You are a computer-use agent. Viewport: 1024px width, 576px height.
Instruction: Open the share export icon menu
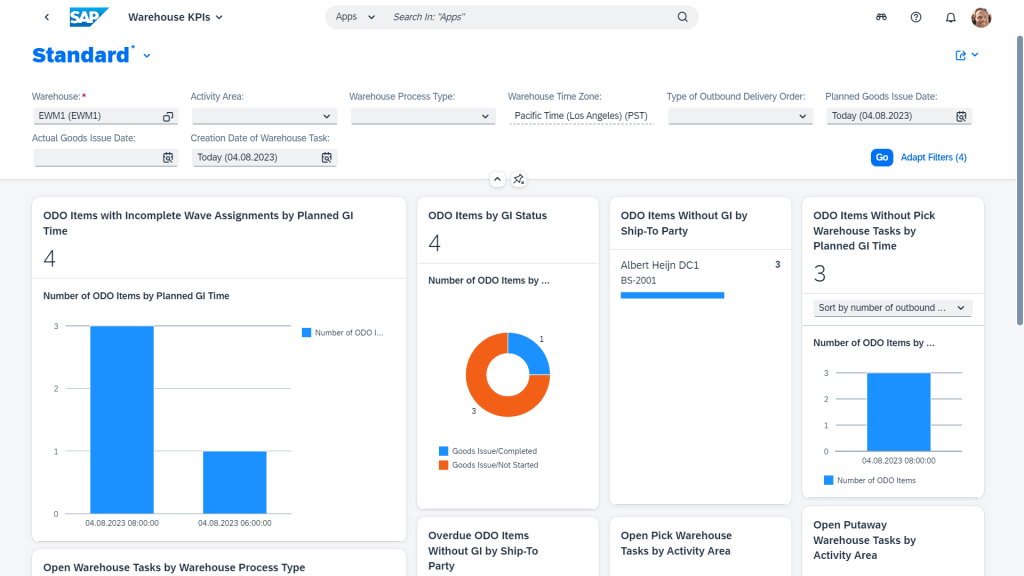[967, 56]
